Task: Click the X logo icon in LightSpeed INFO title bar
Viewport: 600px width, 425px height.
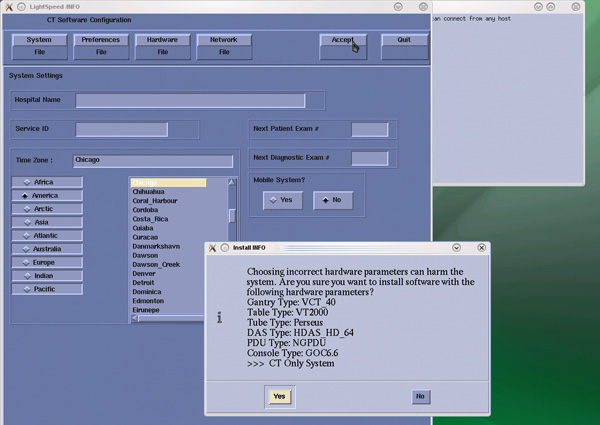Action: [x=8, y=7]
